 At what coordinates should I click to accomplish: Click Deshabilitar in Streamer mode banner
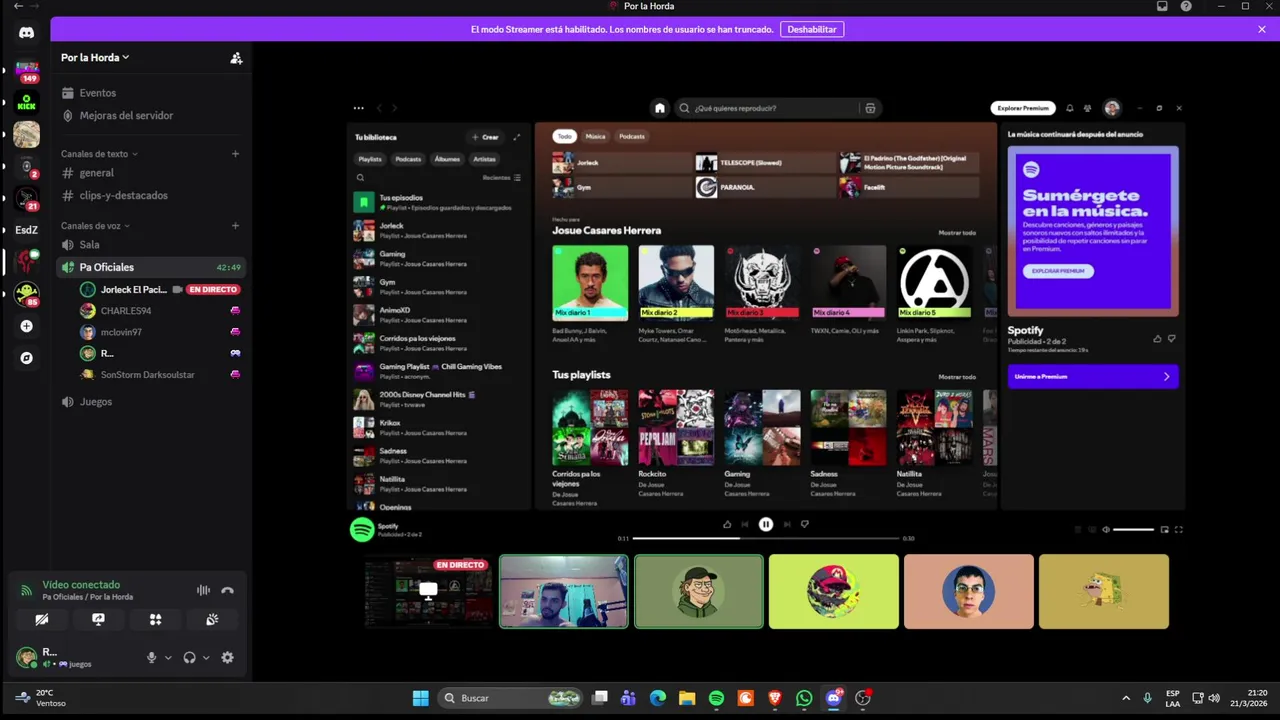coord(812,29)
